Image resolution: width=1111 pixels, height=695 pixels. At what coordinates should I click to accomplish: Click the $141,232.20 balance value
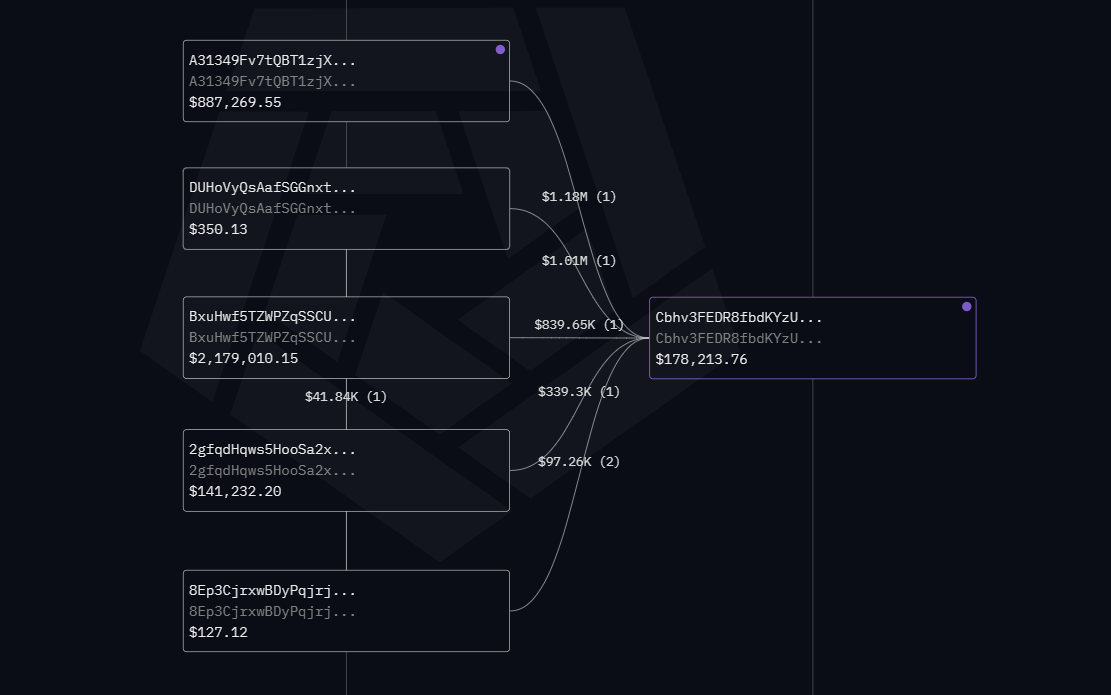tap(235, 491)
